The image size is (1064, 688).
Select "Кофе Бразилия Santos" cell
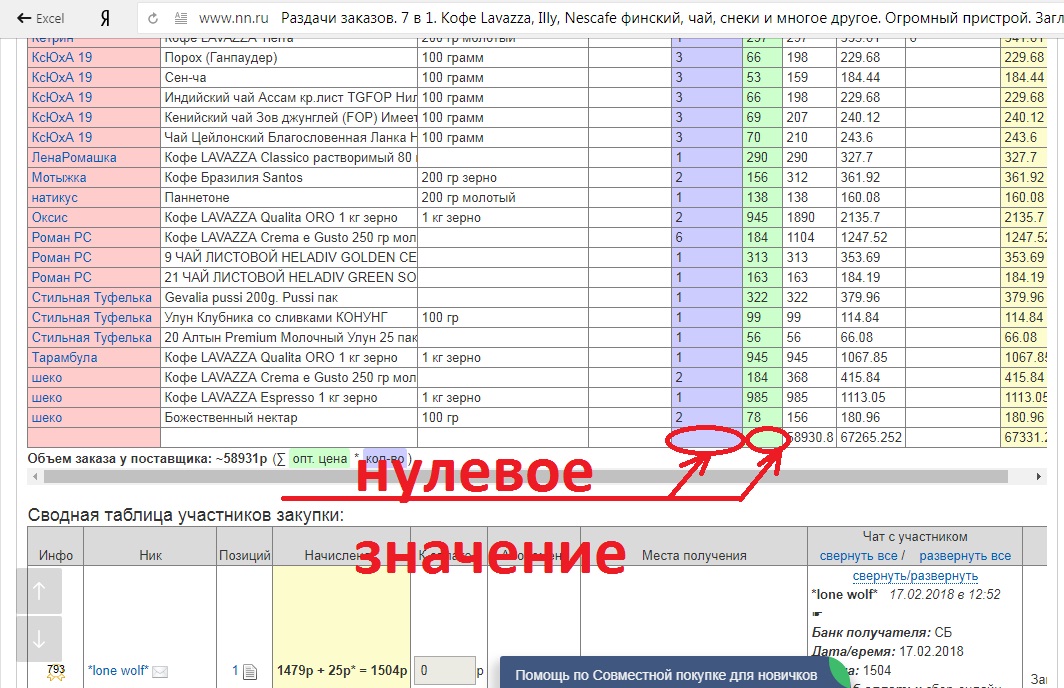click(289, 178)
